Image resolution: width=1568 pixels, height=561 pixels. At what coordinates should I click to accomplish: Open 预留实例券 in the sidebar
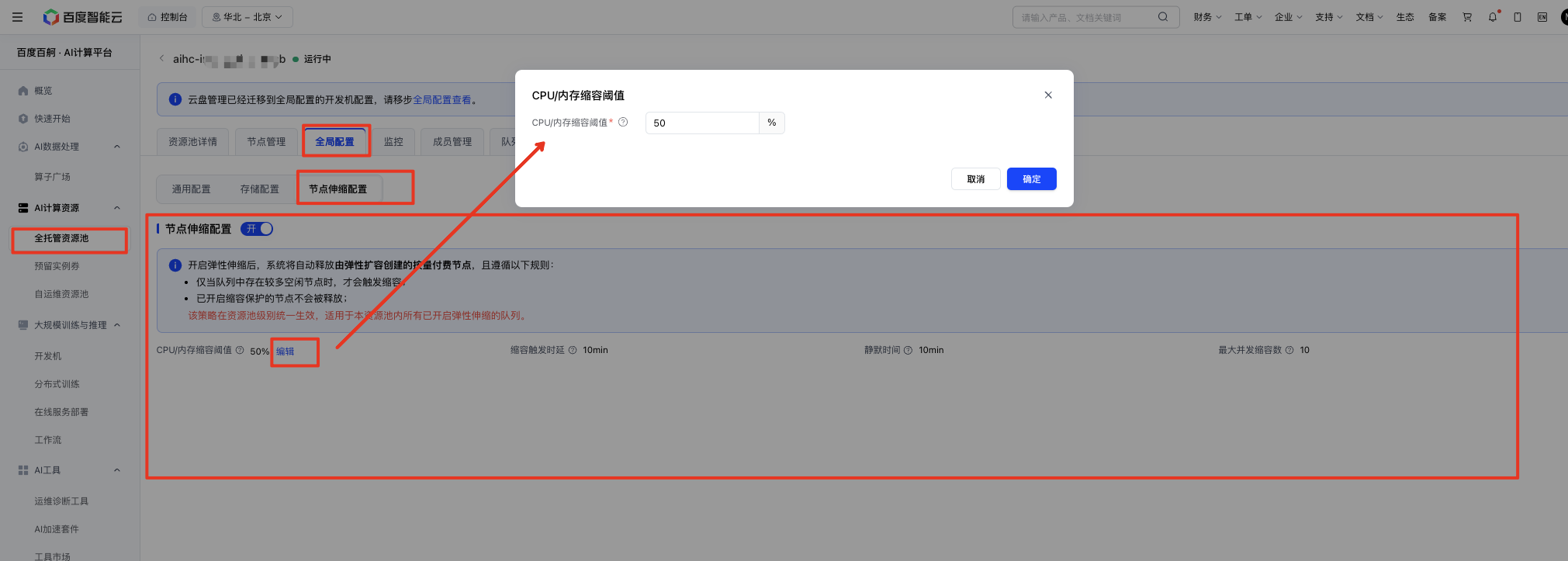pos(57,266)
